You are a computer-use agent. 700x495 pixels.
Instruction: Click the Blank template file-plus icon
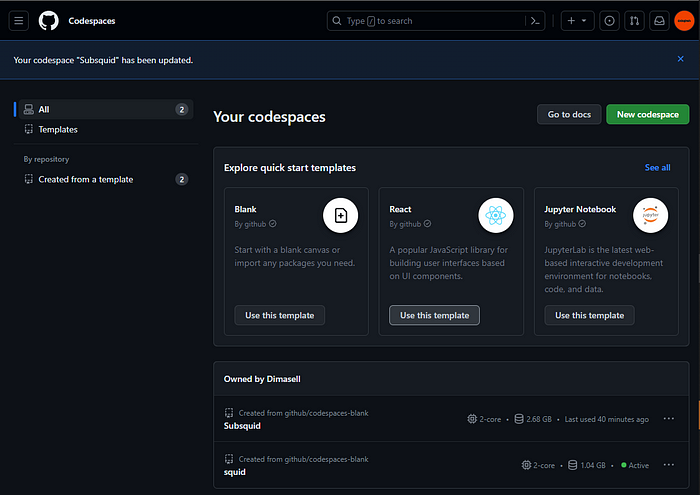coord(341,216)
